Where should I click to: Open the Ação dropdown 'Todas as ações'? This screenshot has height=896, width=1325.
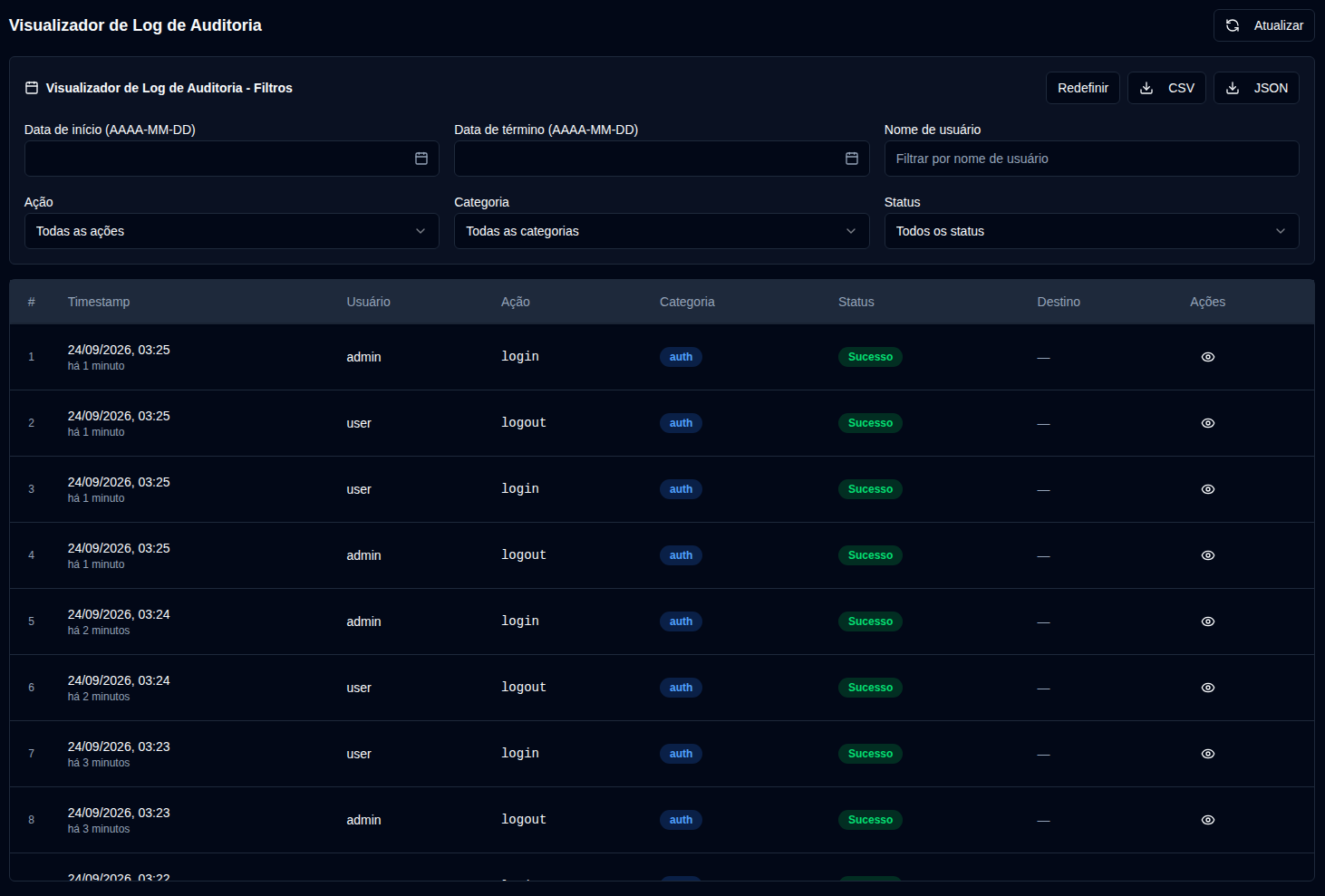coord(231,231)
